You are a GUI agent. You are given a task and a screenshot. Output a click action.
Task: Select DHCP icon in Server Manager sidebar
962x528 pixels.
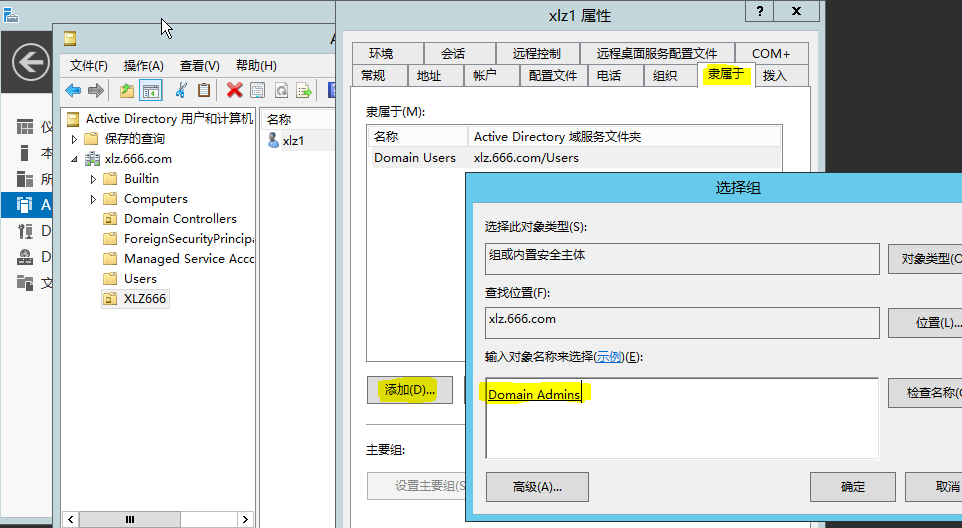[25, 231]
